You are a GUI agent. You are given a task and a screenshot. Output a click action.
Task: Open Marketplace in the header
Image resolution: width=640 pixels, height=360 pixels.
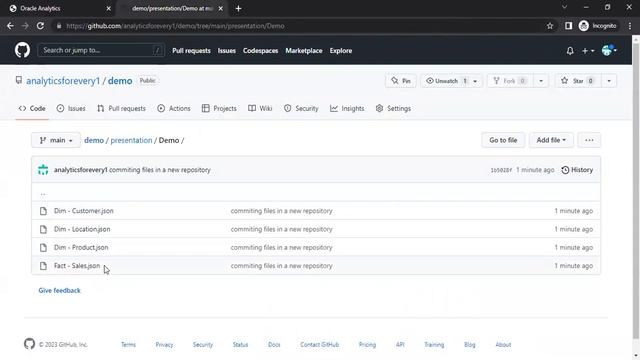click(x=304, y=51)
